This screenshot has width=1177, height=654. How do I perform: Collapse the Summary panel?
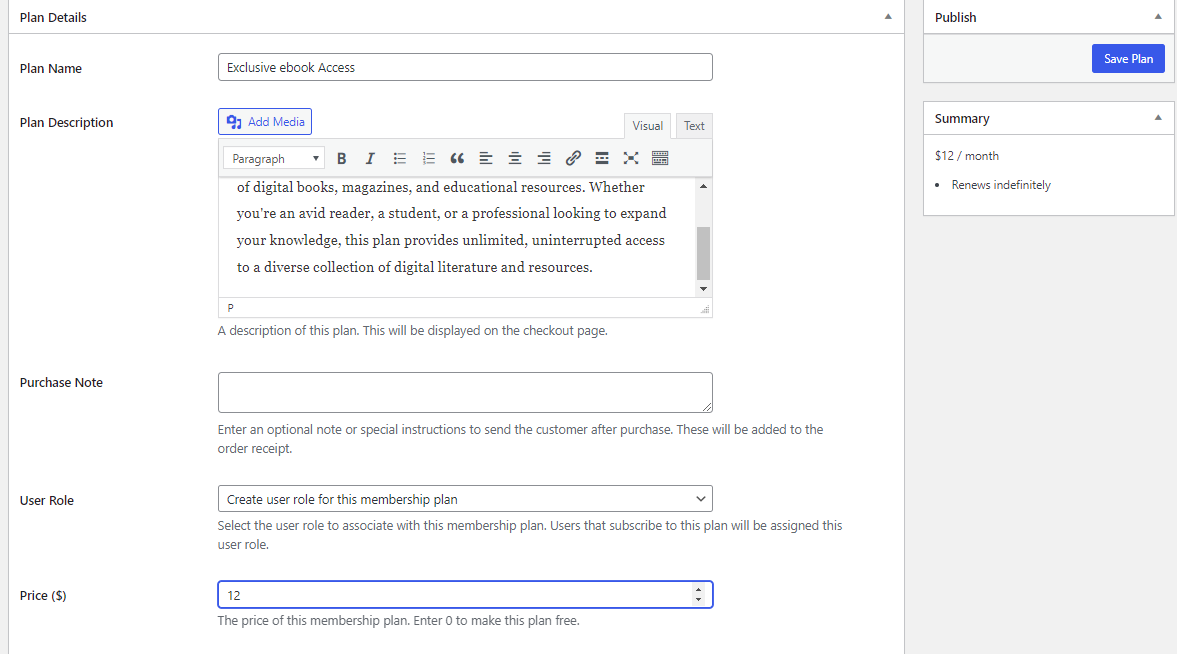(1158, 118)
